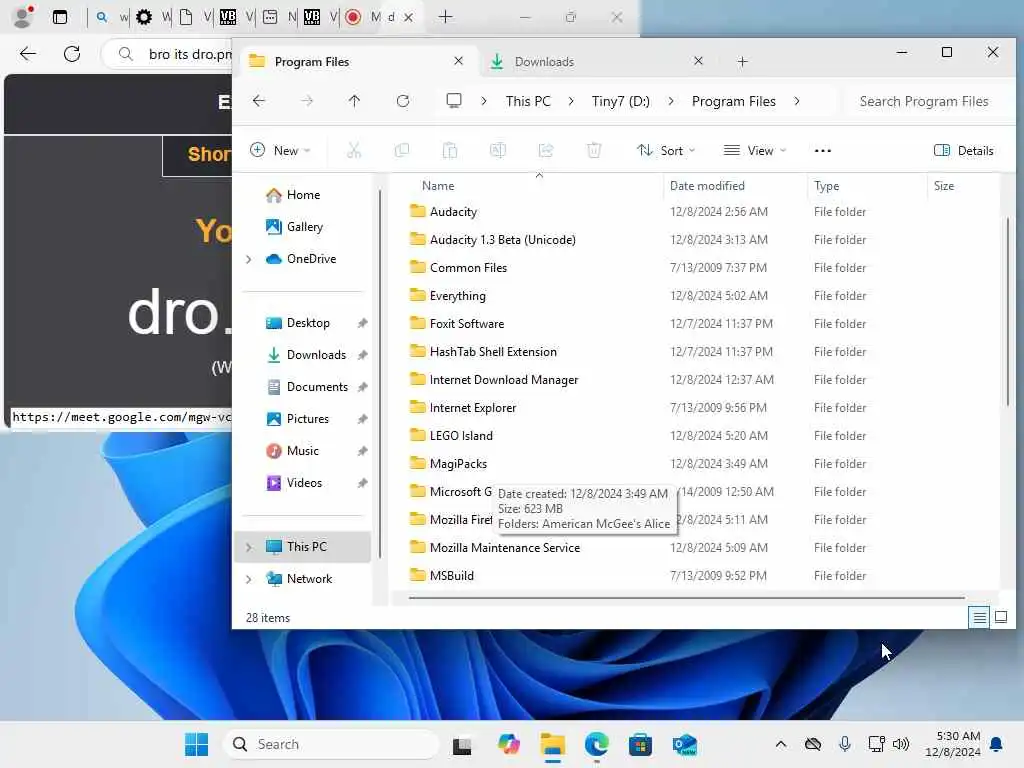Show hidden system tray icons chevron
Viewport: 1024px width, 768px height.
tap(780, 744)
